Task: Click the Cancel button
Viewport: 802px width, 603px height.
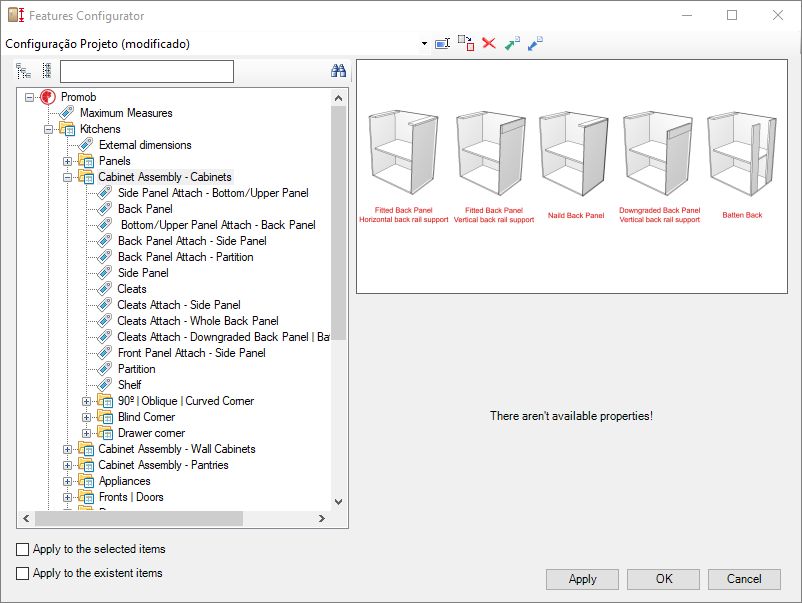Action: [744, 579]
